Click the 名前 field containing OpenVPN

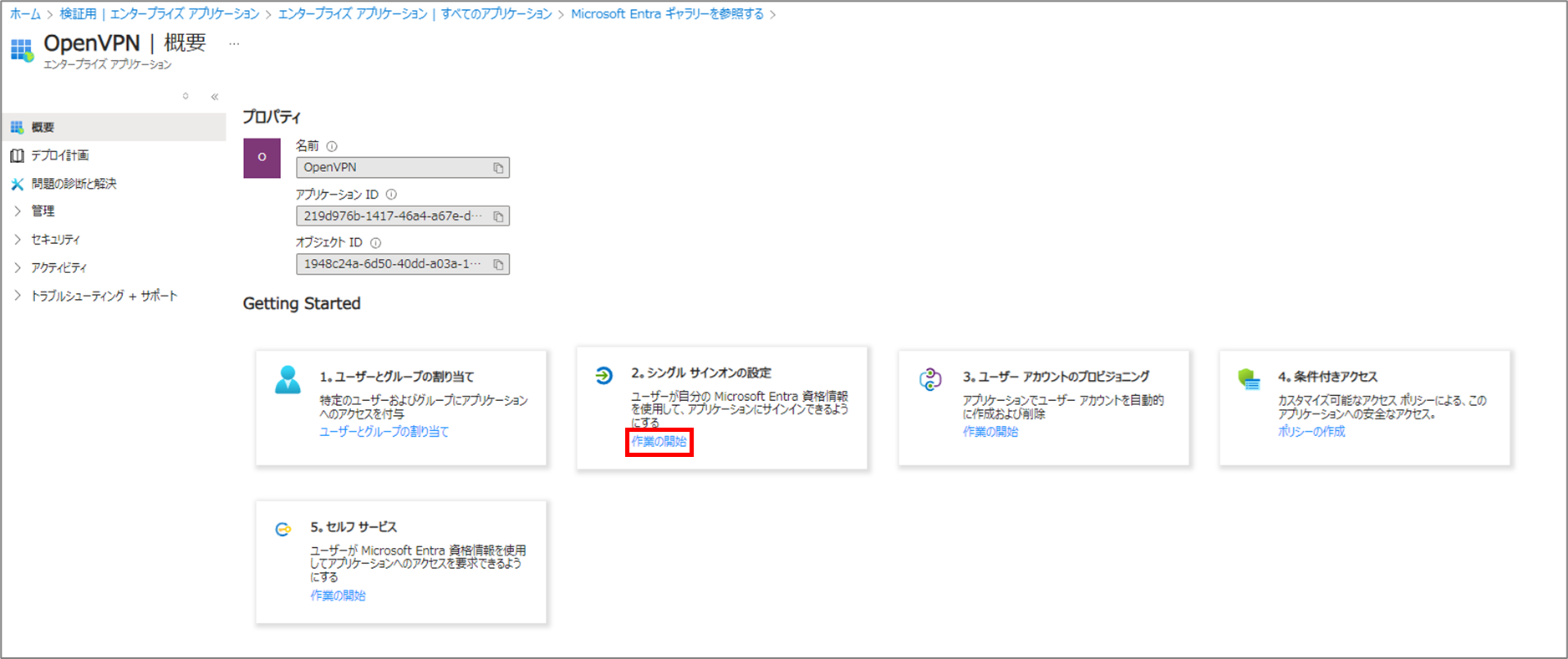[x=403, y=168]
